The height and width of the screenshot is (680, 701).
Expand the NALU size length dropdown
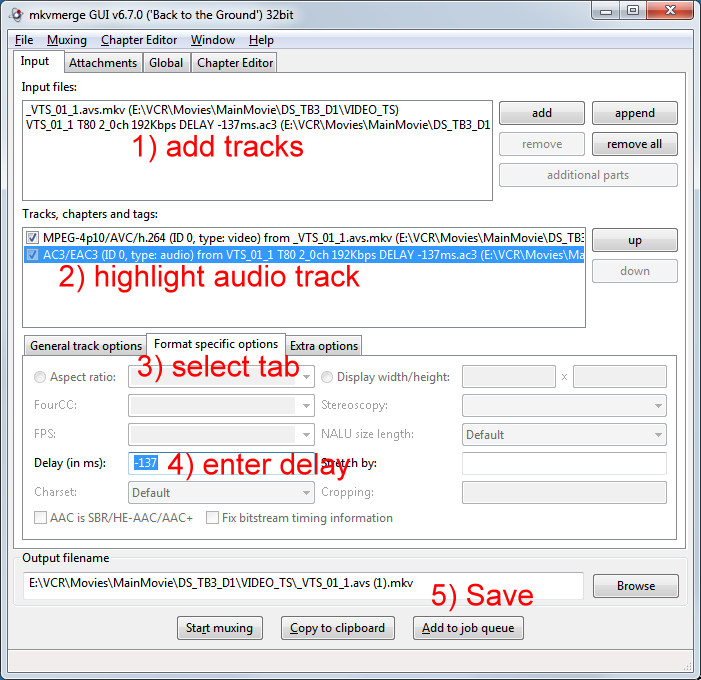pos(658,435)
